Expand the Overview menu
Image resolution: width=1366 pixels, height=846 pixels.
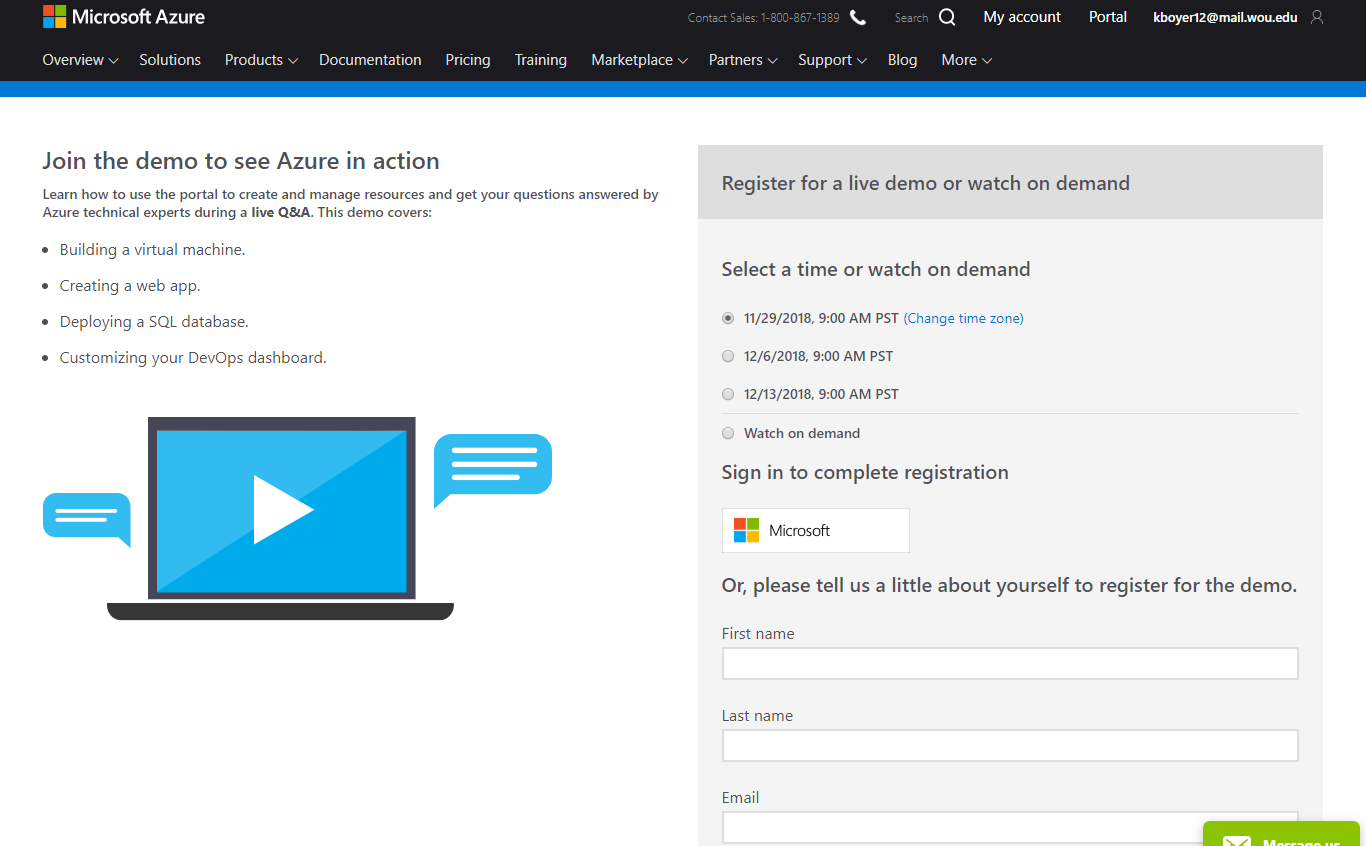(80, 60)
